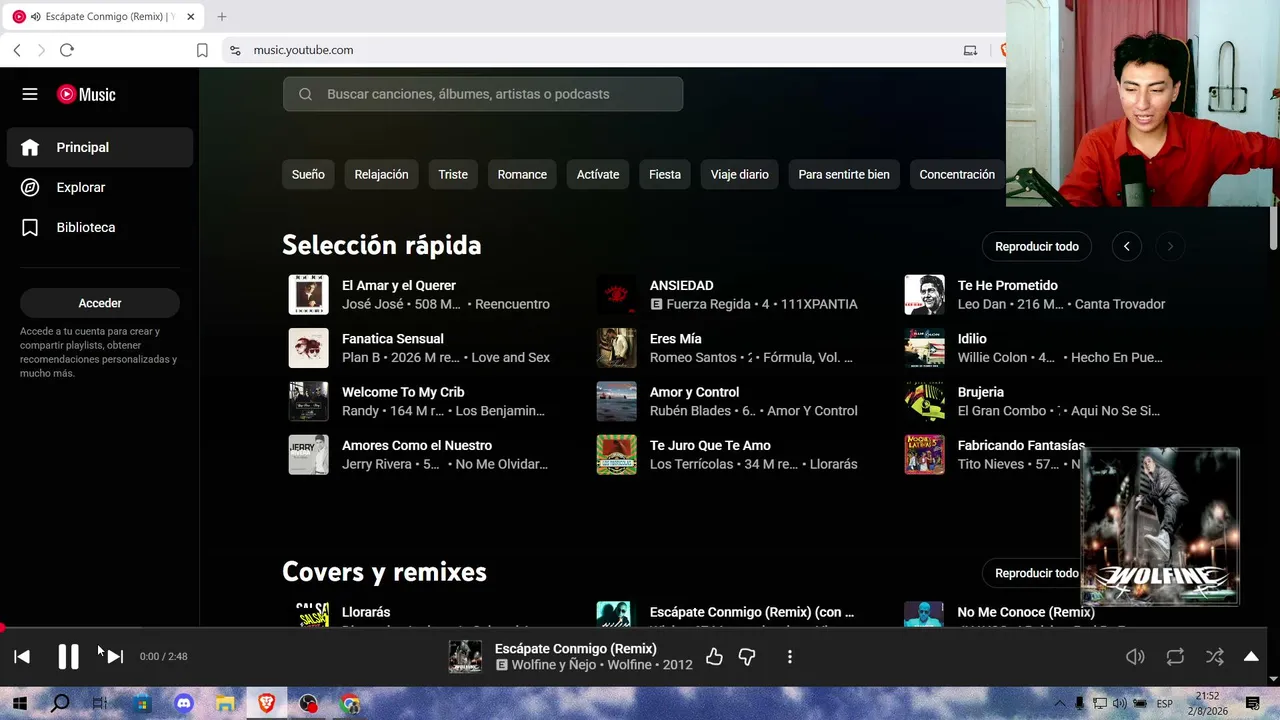The width and height of the screenshot is (1280, 720).
Task: Click the now-playing album thumbnail in player bar
Action: click(x=465, y=656)
